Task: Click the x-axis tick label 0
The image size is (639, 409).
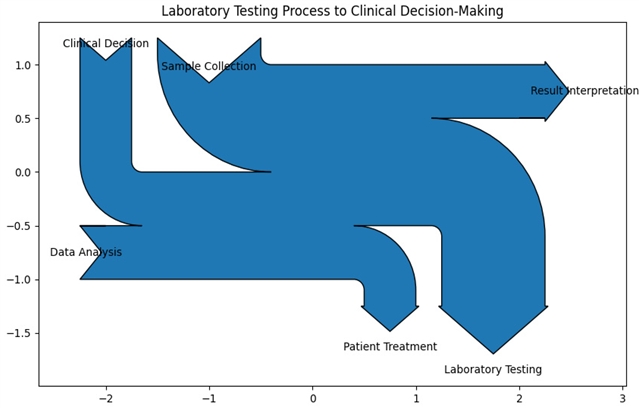Action: [x=313, y=399]
